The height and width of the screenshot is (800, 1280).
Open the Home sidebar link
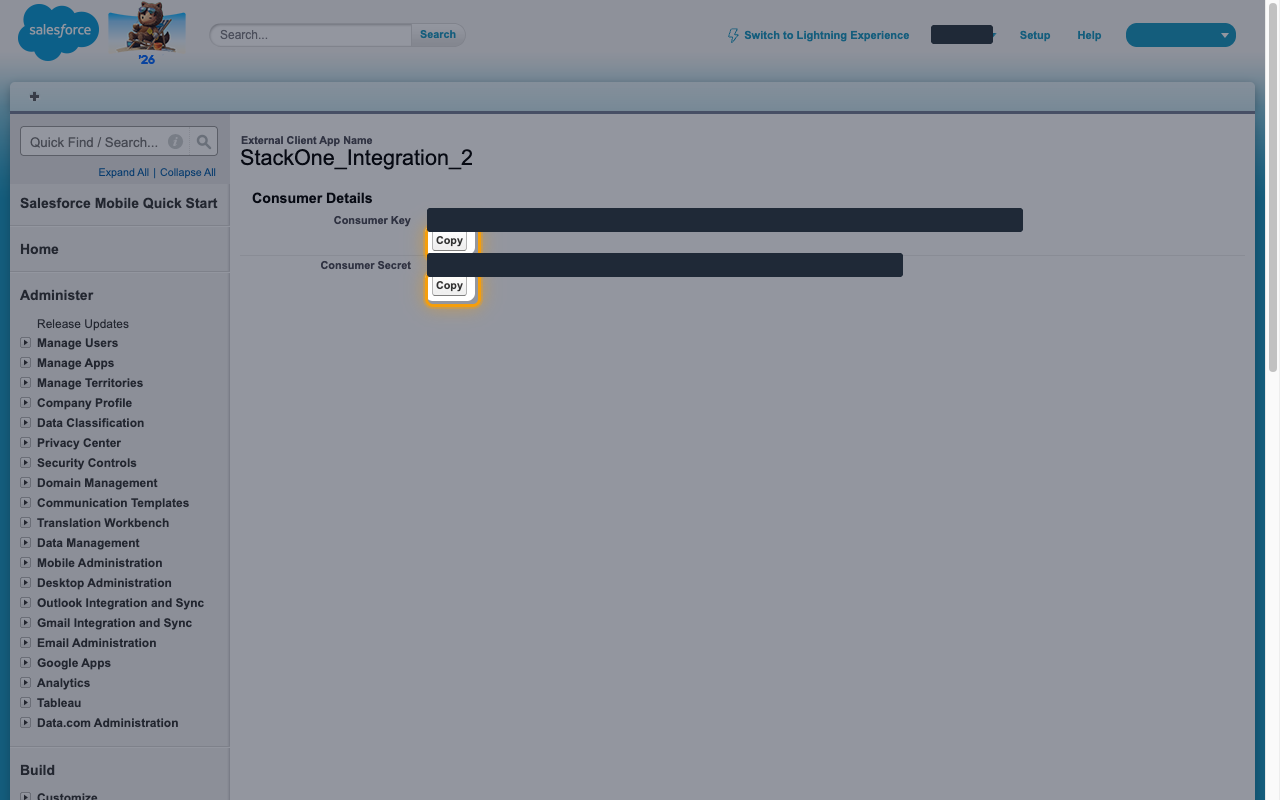pos(39,249)
